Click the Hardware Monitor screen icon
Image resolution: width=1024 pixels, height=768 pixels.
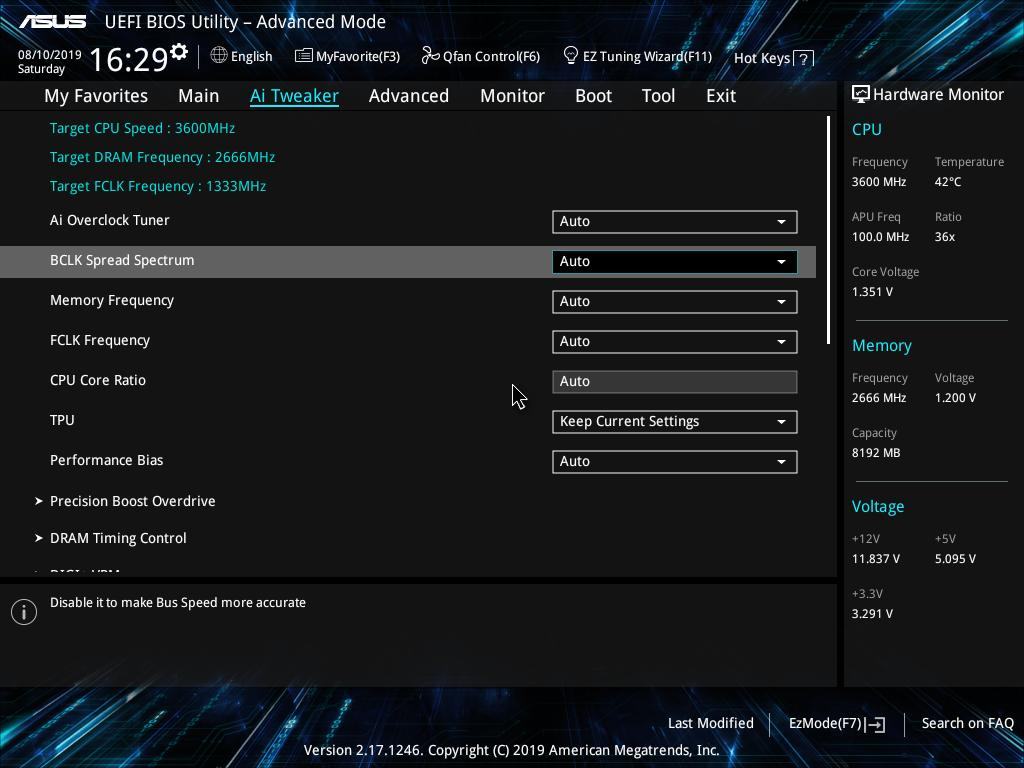861,95
